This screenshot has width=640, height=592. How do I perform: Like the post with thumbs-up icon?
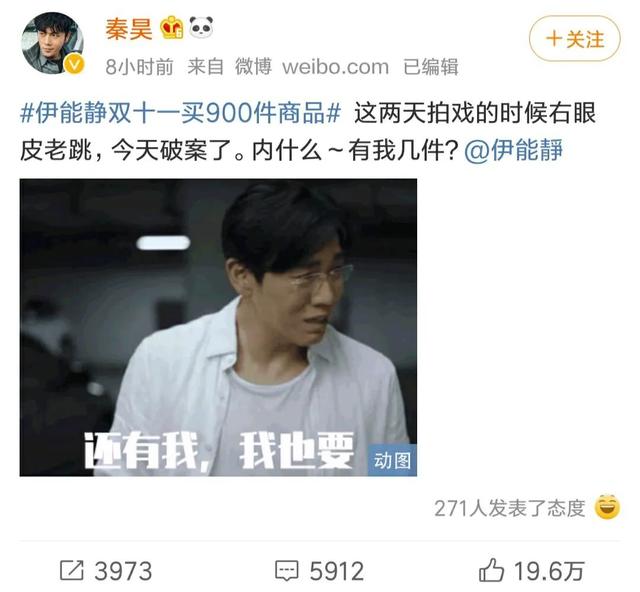click(491, 570)
